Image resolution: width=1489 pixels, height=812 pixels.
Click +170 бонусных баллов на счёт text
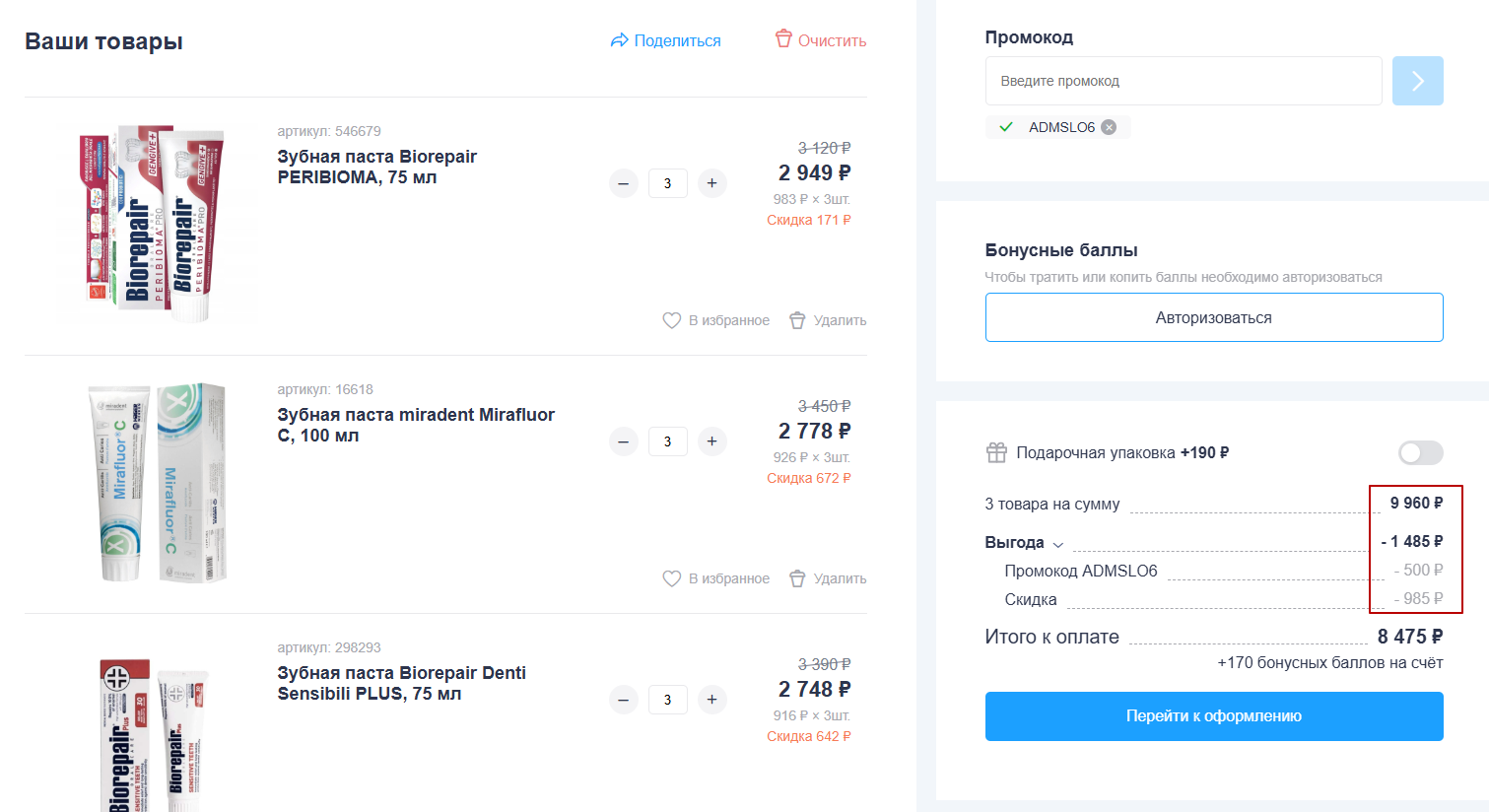point(1329,663)
